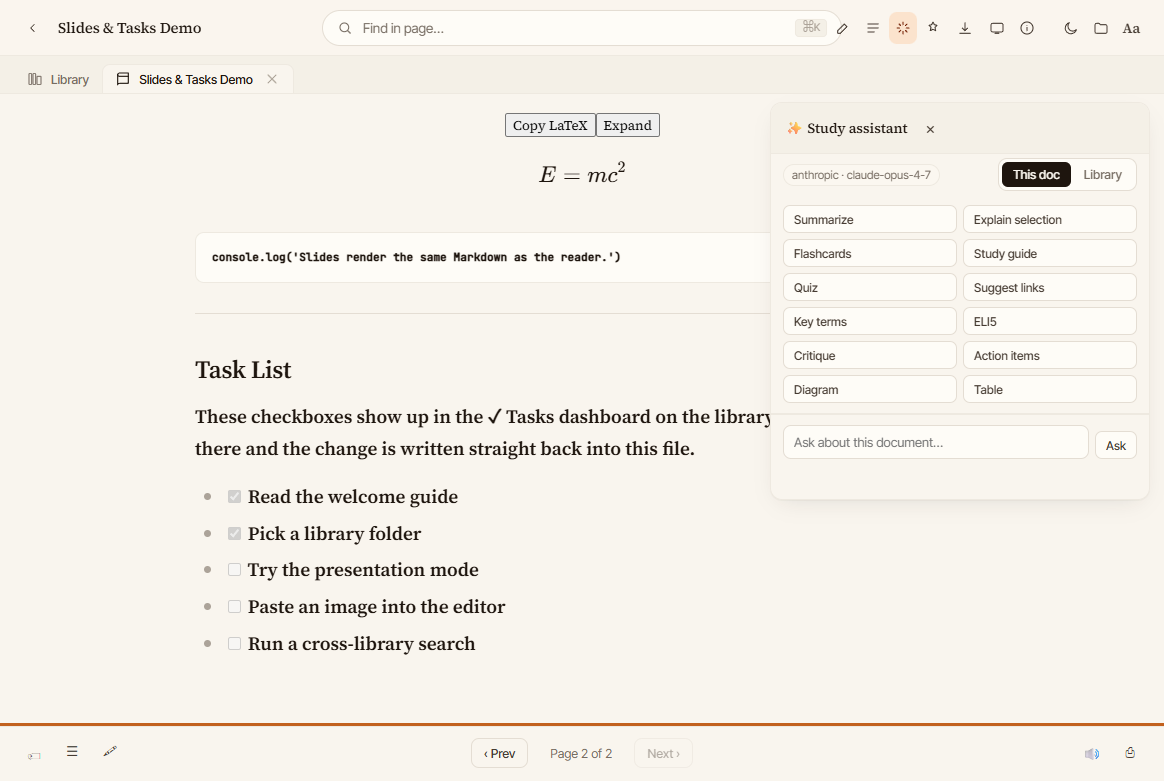The width and height of the screenshot is (1164, 781).
Task: Click the 'Study assistant' panel title
Action: coord(857,128)
